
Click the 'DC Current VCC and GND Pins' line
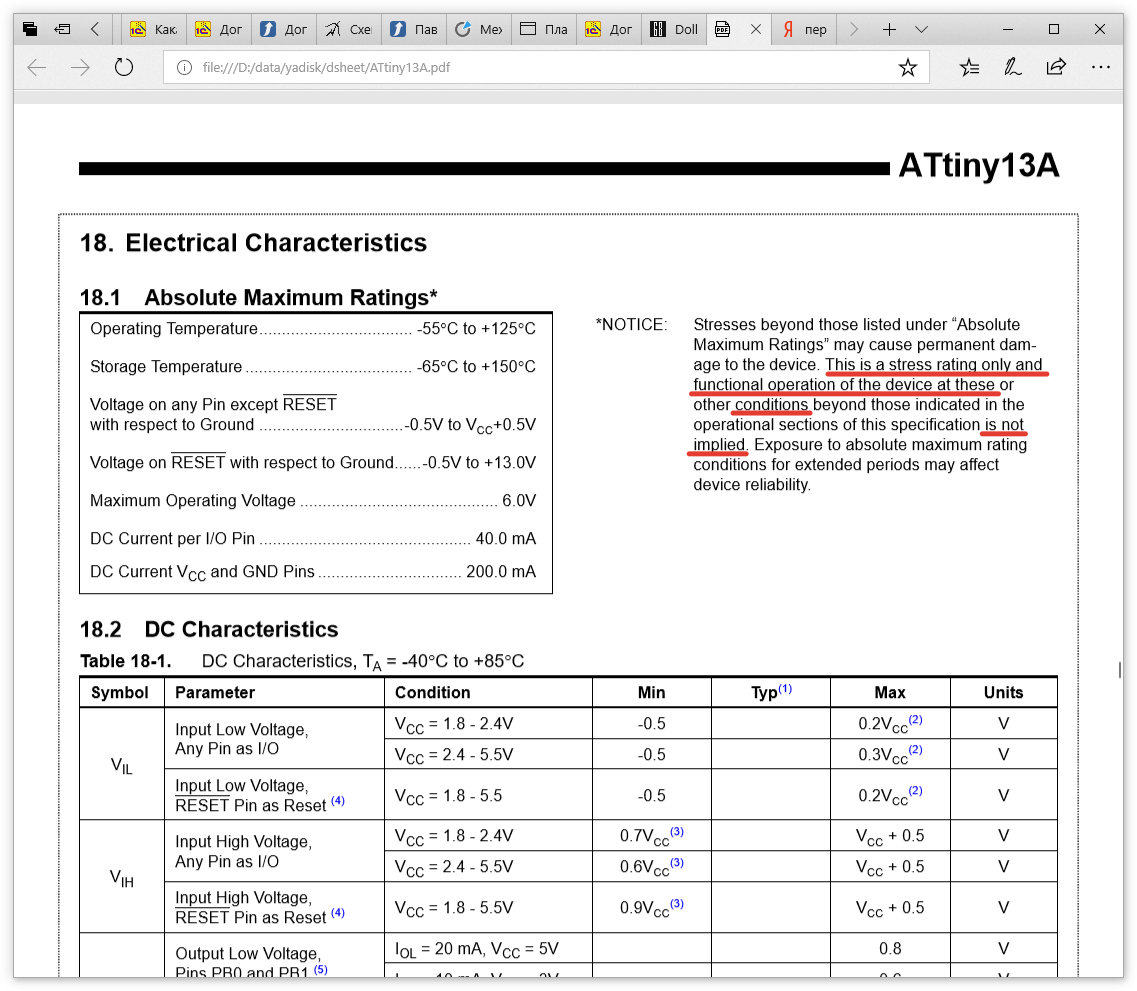click(313, 572)
